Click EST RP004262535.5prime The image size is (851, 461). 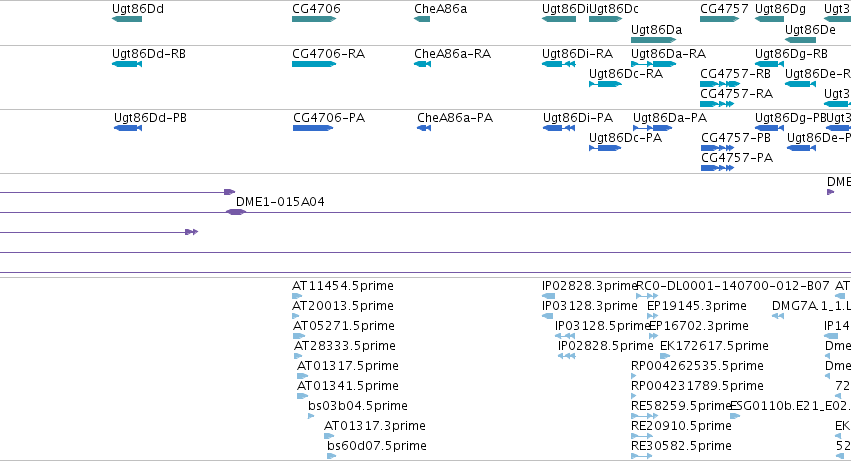(633, 376)
